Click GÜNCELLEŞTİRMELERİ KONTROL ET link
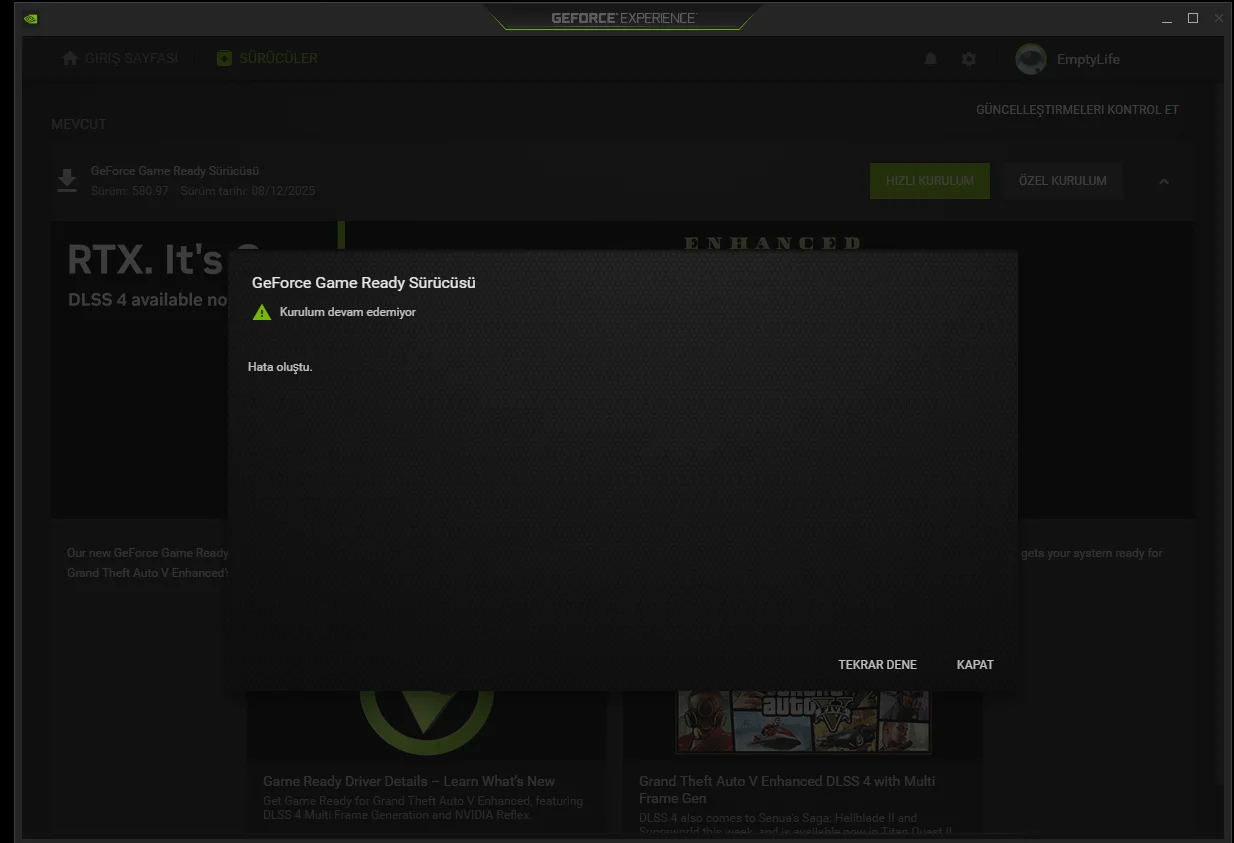This screenshot has height=843, width=1234. click(x=1077, y=110)
